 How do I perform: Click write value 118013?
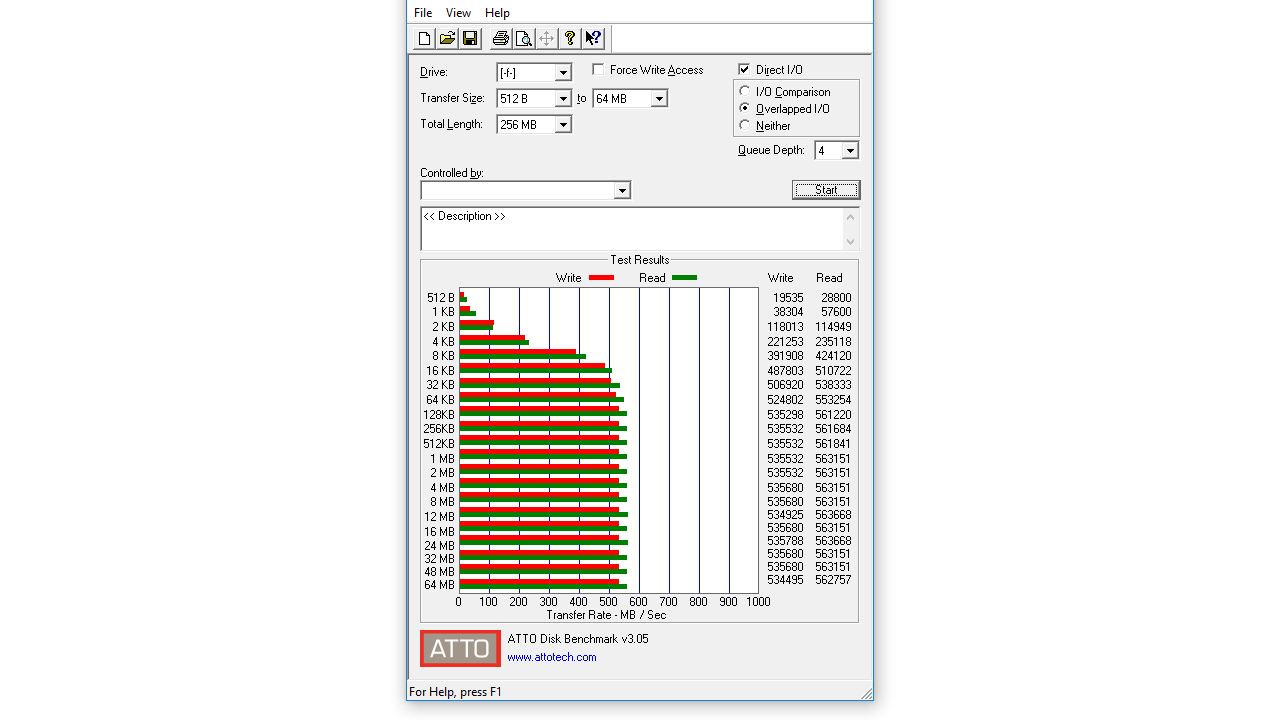click(785, 327)
